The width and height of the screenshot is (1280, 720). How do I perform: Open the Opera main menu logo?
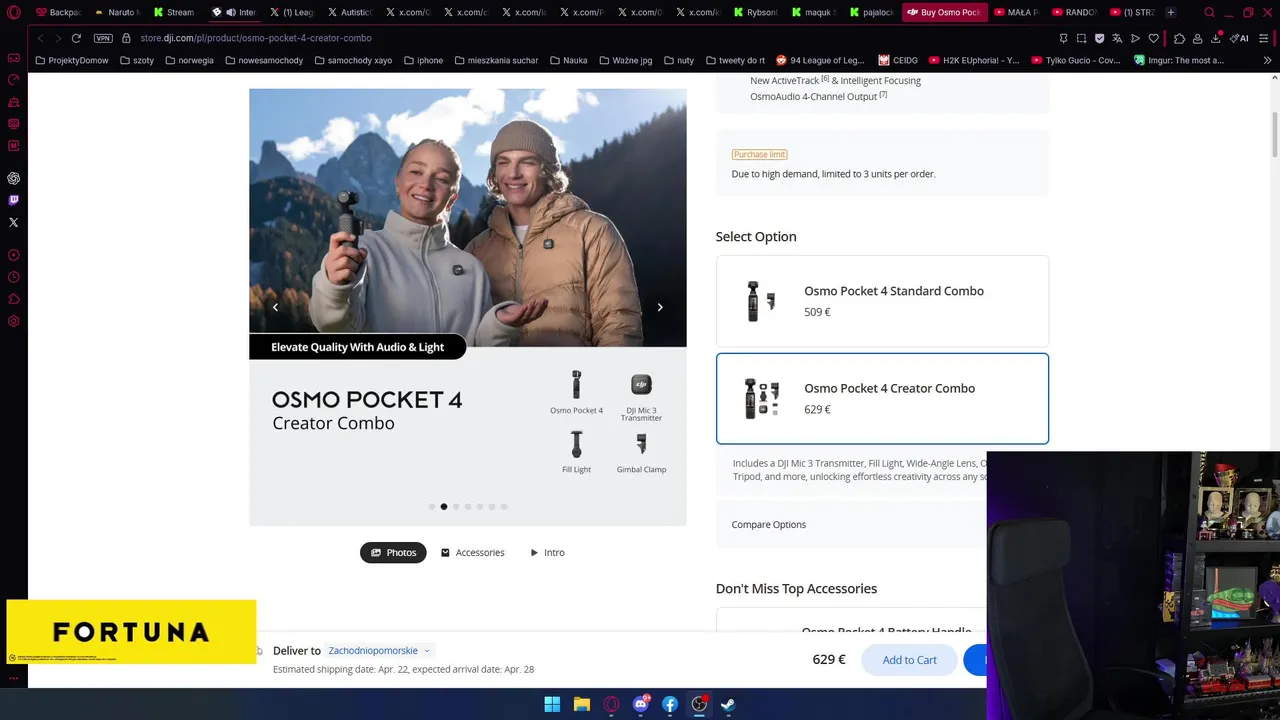tap(14, 12)
